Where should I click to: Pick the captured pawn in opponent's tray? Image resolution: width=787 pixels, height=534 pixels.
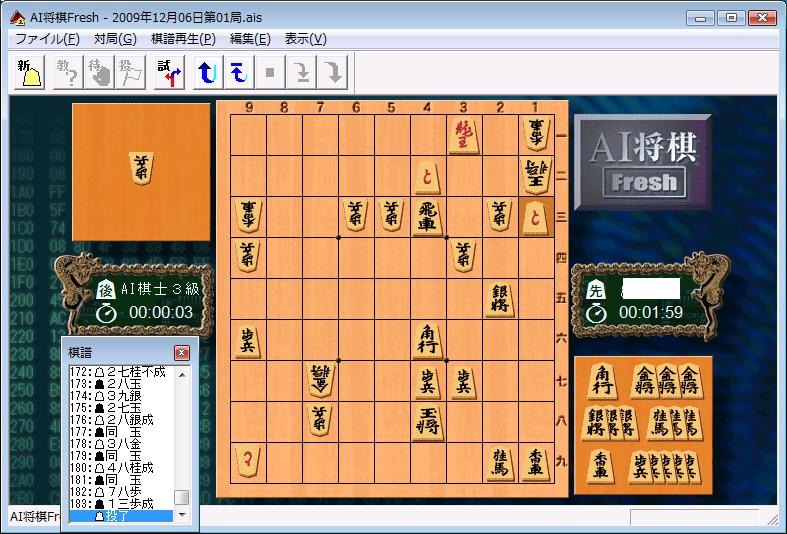142,168
